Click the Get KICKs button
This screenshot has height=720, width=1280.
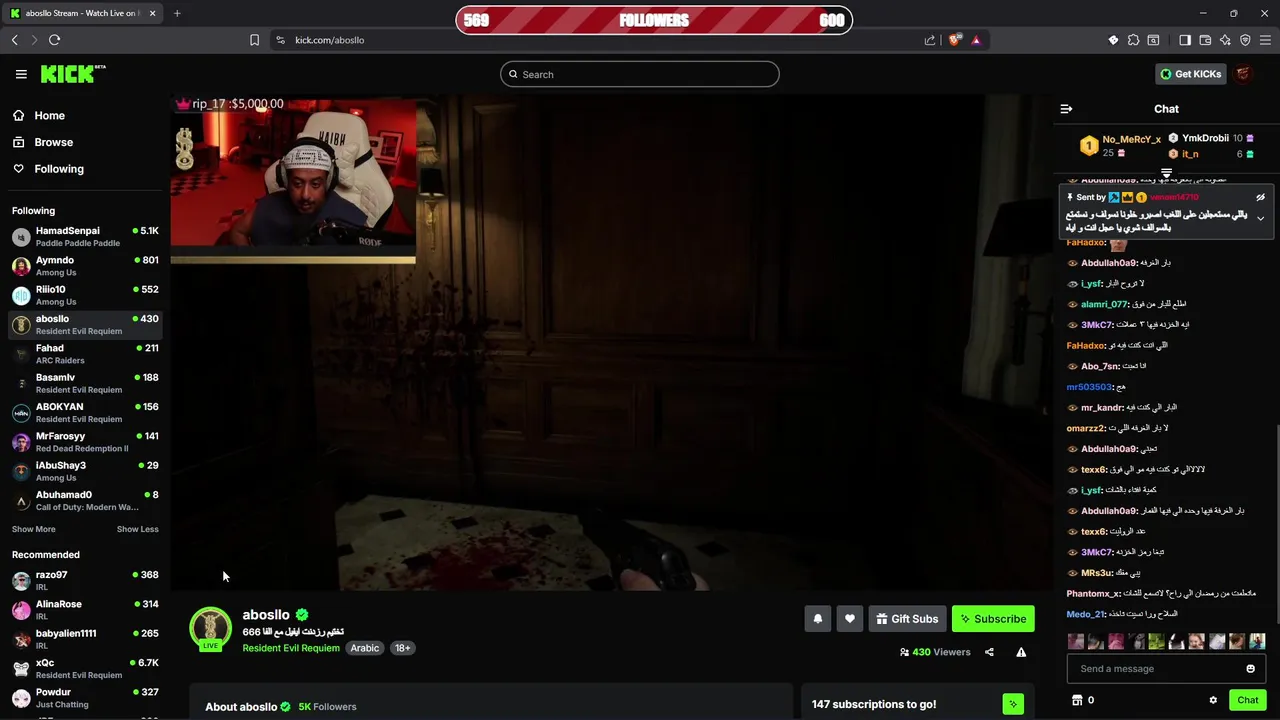coord(1190,74)
